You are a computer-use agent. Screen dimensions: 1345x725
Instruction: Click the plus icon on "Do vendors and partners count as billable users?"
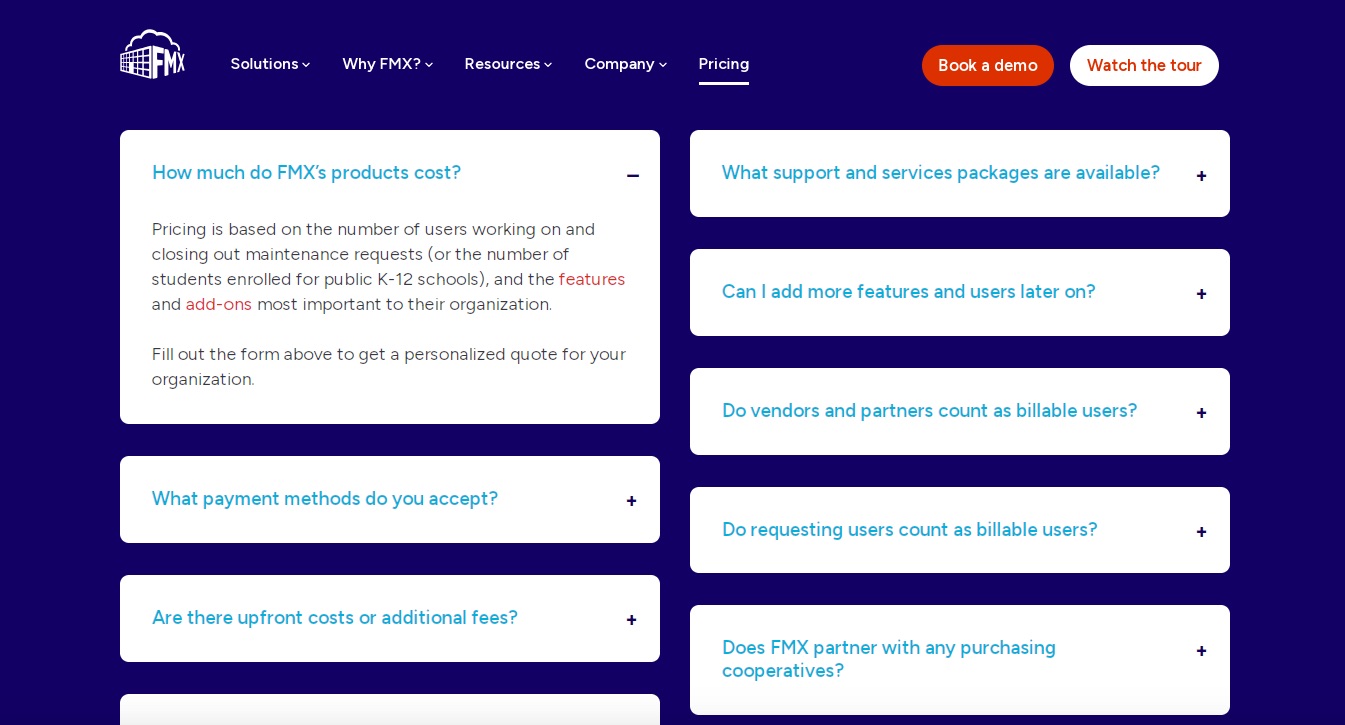1201,413
